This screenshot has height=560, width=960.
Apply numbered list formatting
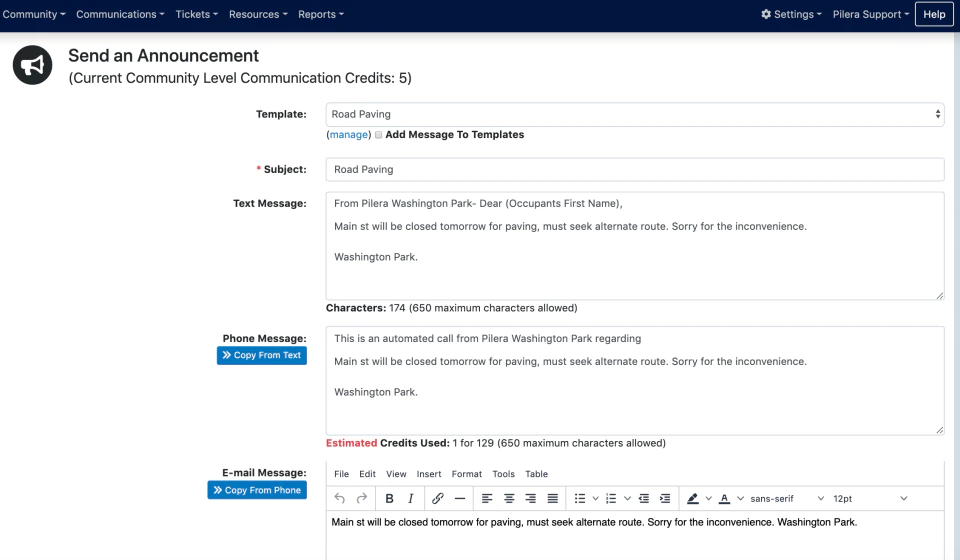[611, 499]
